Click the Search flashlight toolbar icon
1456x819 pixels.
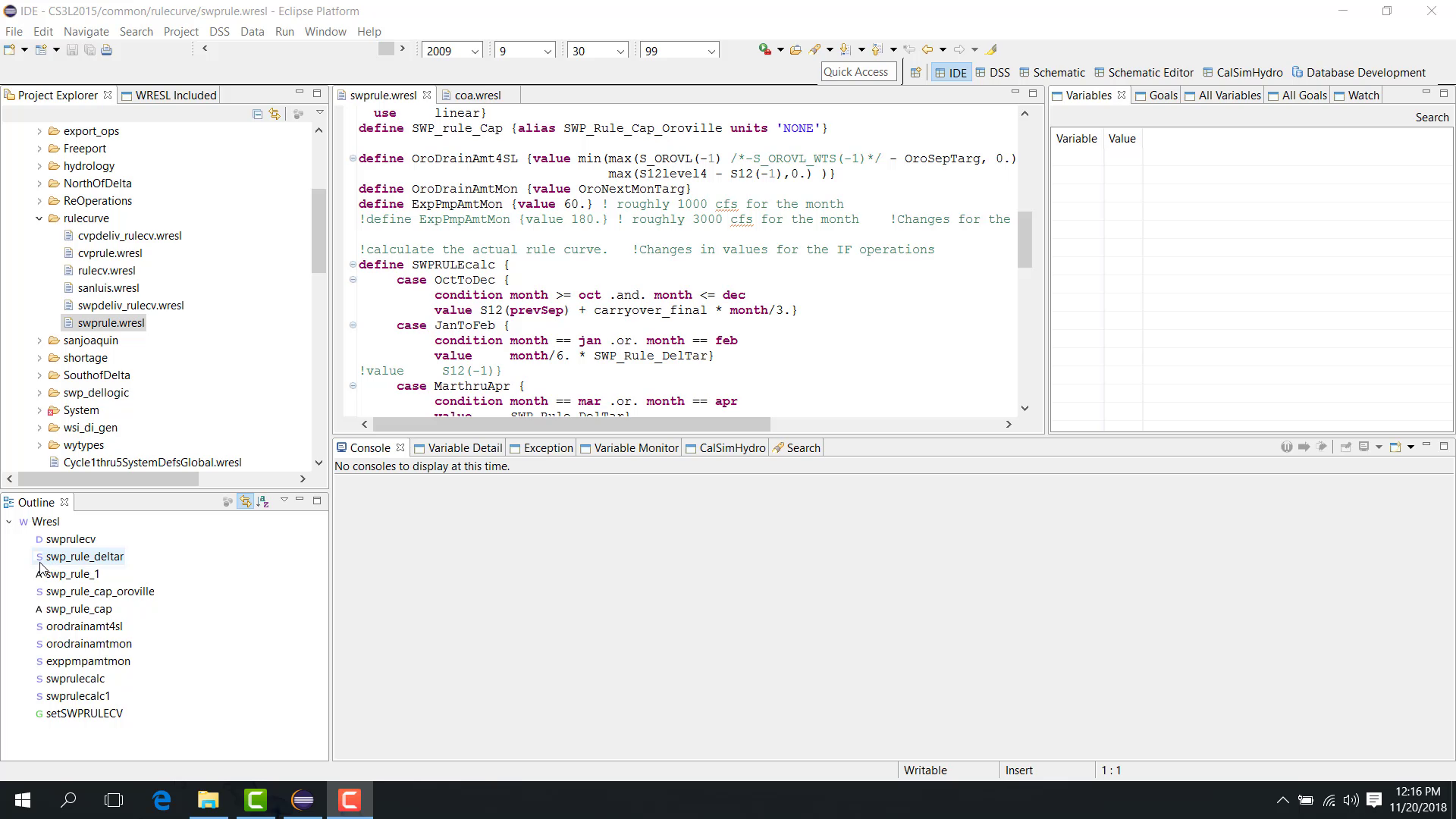pos(815,50)
